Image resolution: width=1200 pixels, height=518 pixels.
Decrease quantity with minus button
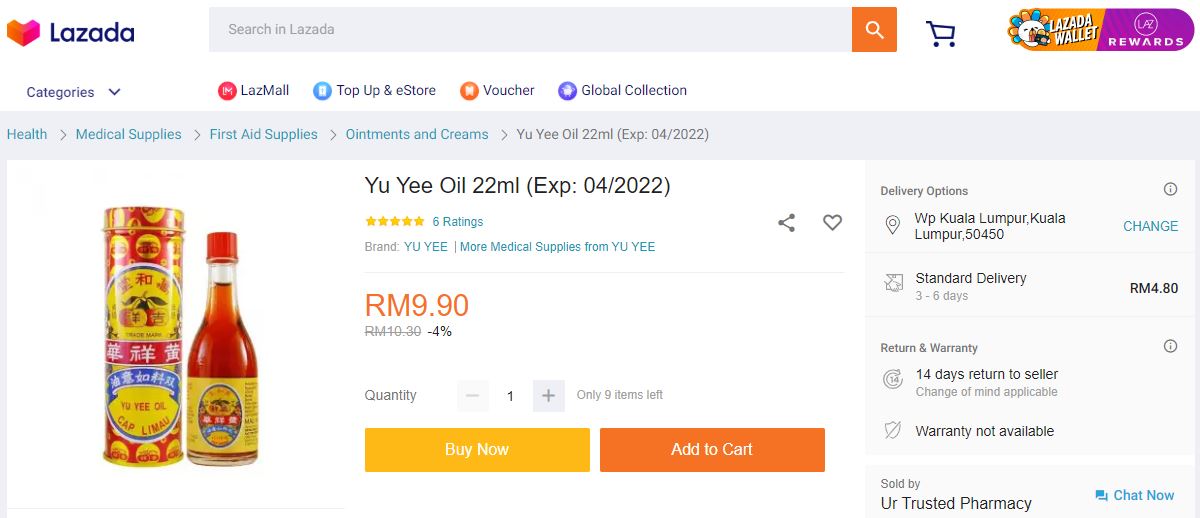coord(473,396)
